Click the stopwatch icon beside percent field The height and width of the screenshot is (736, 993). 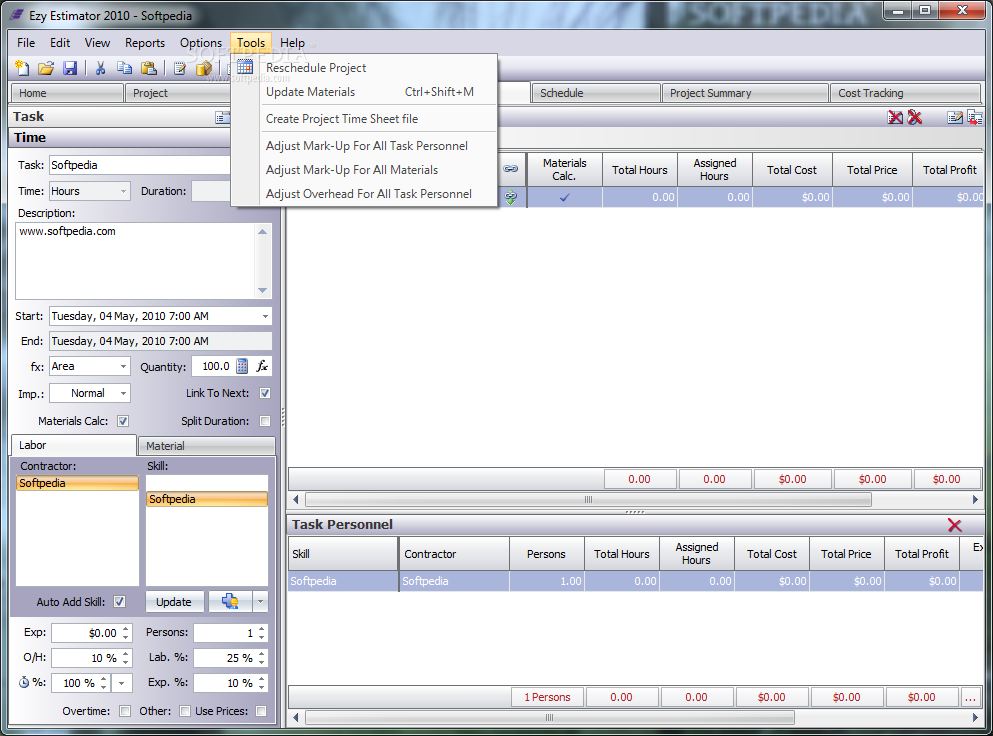tap(24, 682)
